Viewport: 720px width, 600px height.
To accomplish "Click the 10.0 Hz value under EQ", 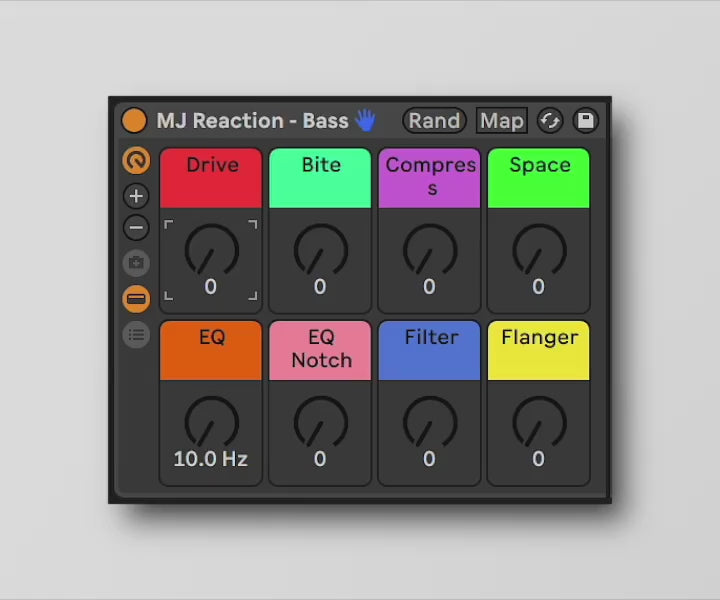I will point(211,459).
